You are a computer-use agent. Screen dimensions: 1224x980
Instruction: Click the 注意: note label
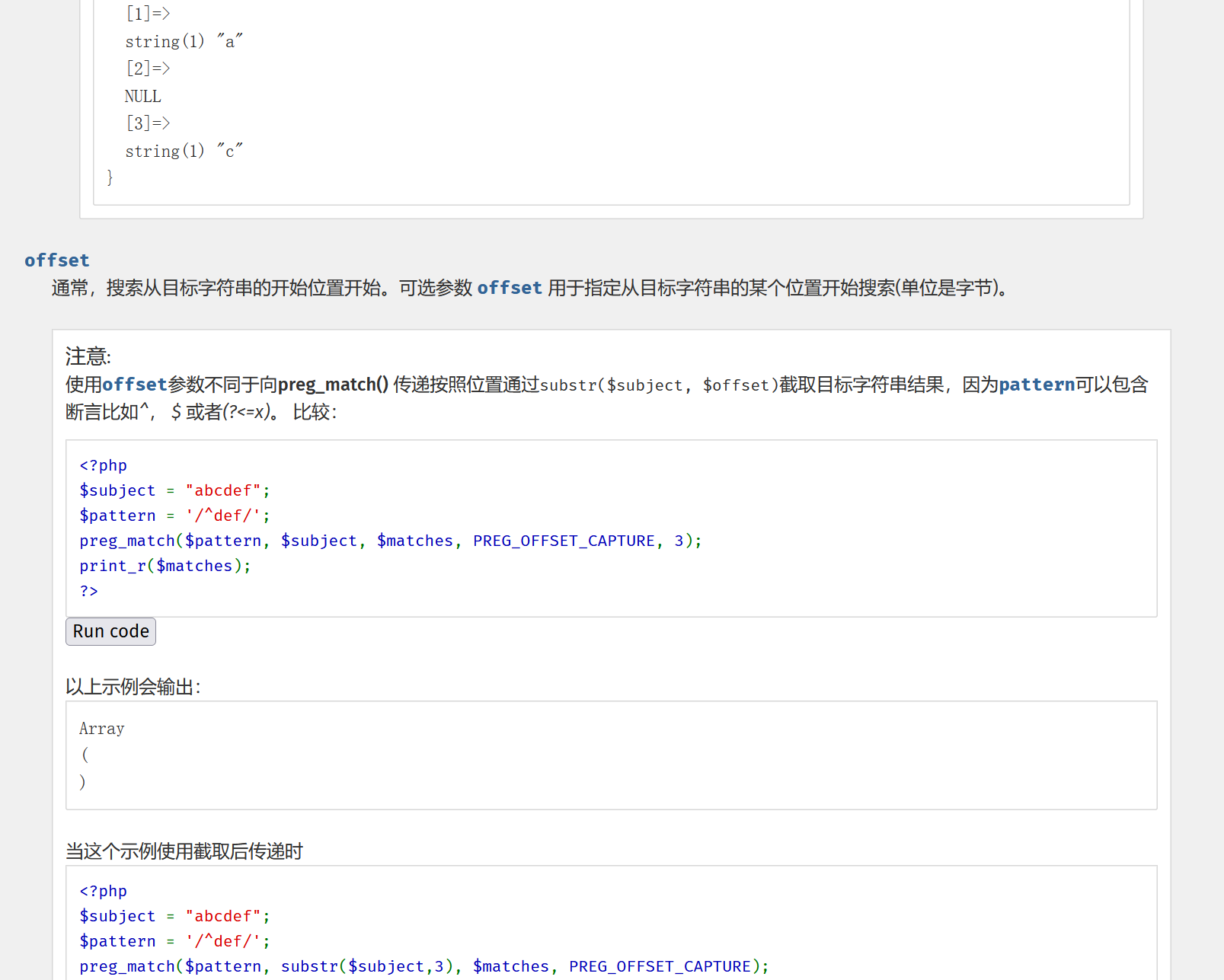[88, 356]
